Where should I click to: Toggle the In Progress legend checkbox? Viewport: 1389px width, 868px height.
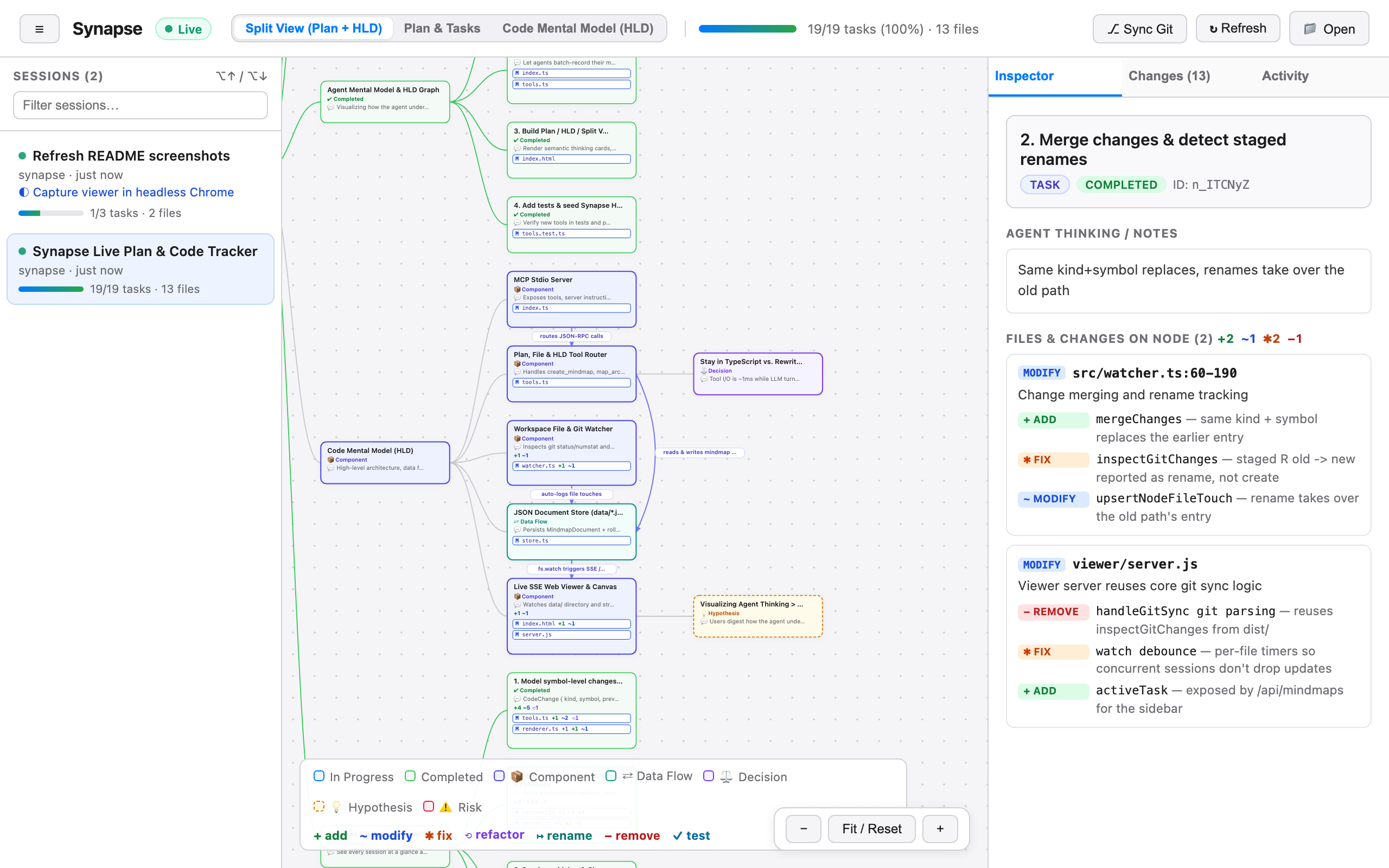pyautogui.click(x=319, y=776)
